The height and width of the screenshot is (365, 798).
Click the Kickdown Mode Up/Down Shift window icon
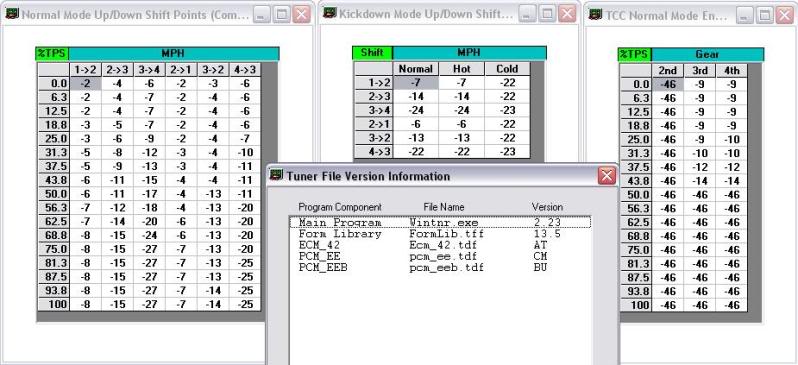point(330,13)
